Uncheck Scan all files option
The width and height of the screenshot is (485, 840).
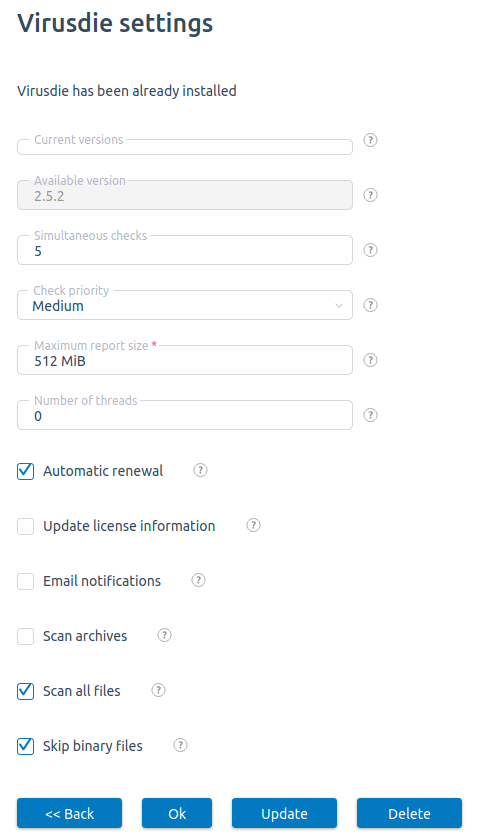coord(25,691)
